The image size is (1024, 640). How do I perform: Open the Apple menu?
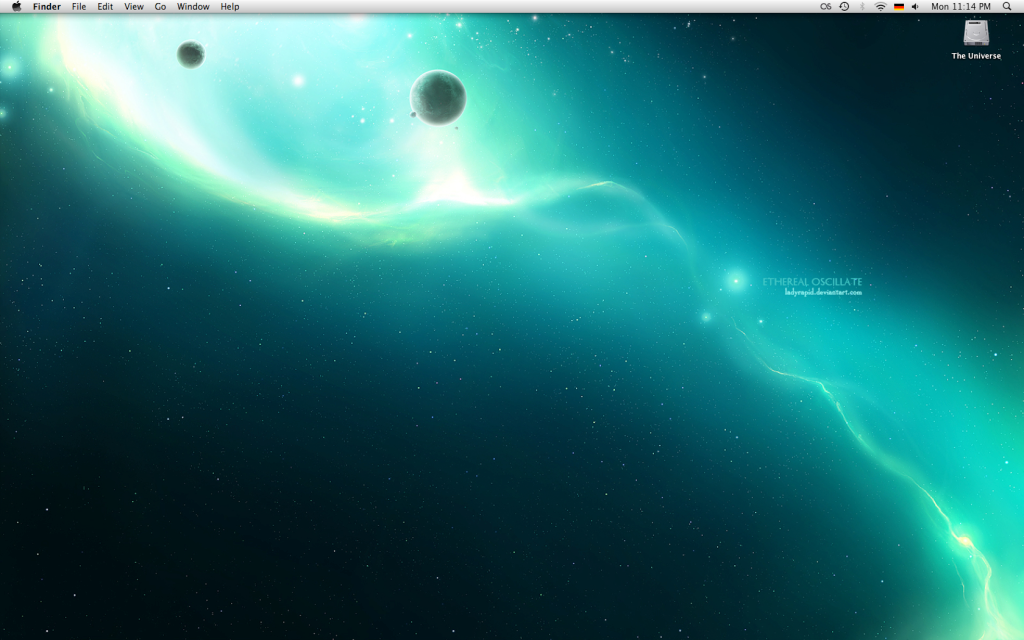coord(16,7)
